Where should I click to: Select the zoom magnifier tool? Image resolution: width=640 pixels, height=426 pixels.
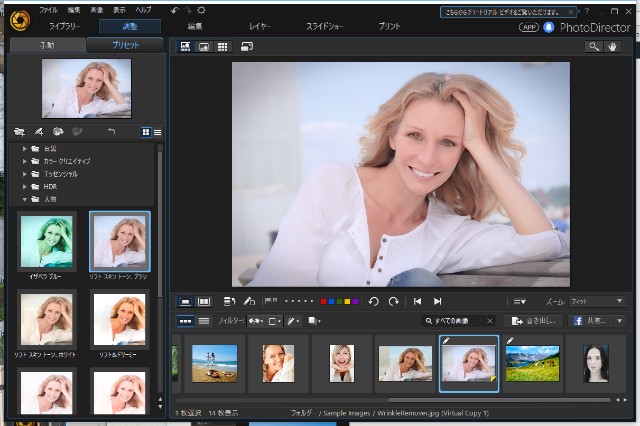click(x=594, y=46)
